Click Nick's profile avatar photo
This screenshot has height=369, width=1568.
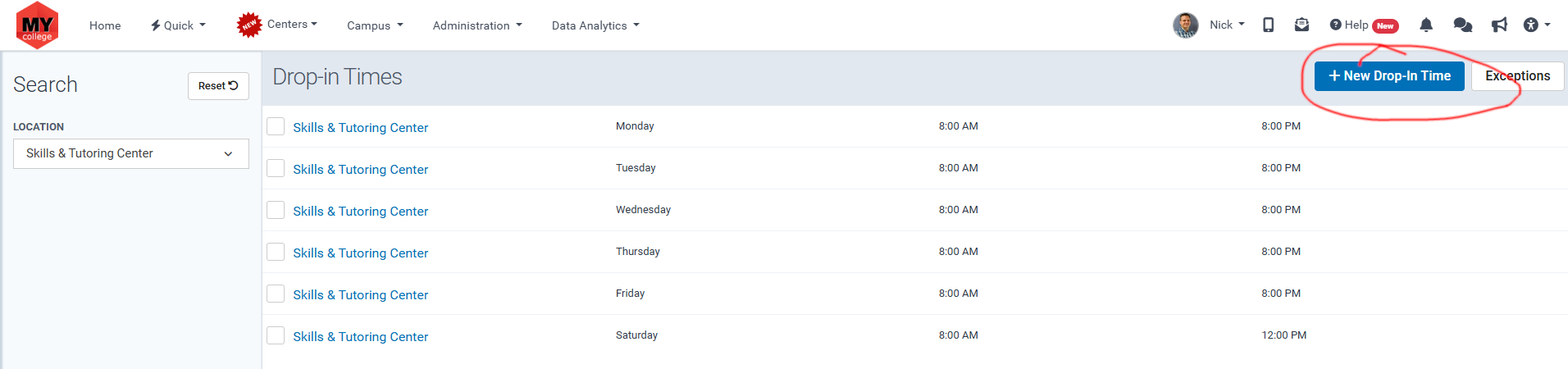pyautogui.click(x=1185, y=25)
